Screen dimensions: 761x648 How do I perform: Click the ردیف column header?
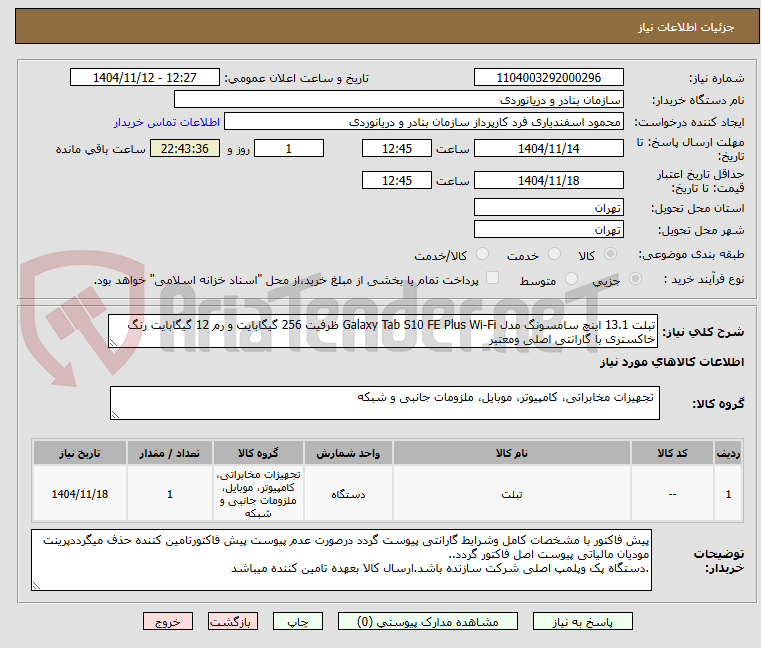(728, 453)
